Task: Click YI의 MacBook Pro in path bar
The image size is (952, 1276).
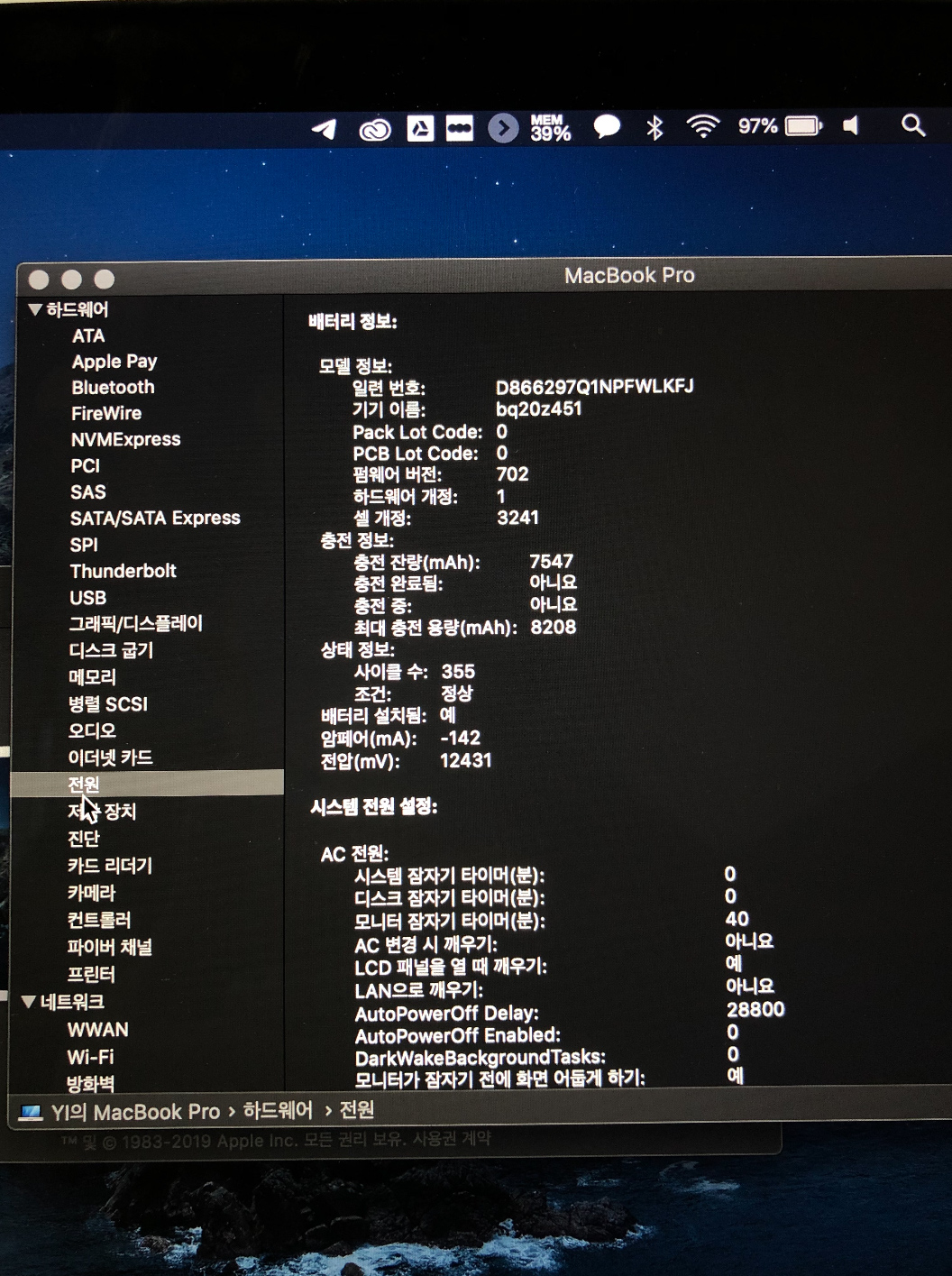Action: 134,1113
